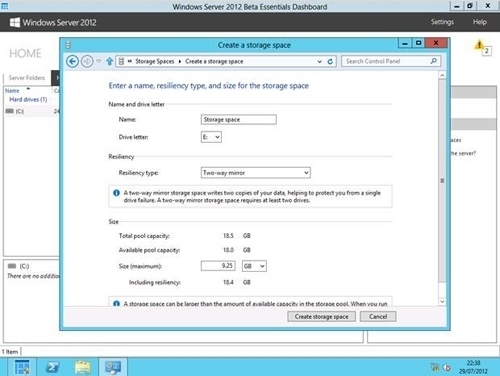The image size is (500, 376).
Task: Click the Available pool capacity value 18.0
Action: tap(228, 250)
